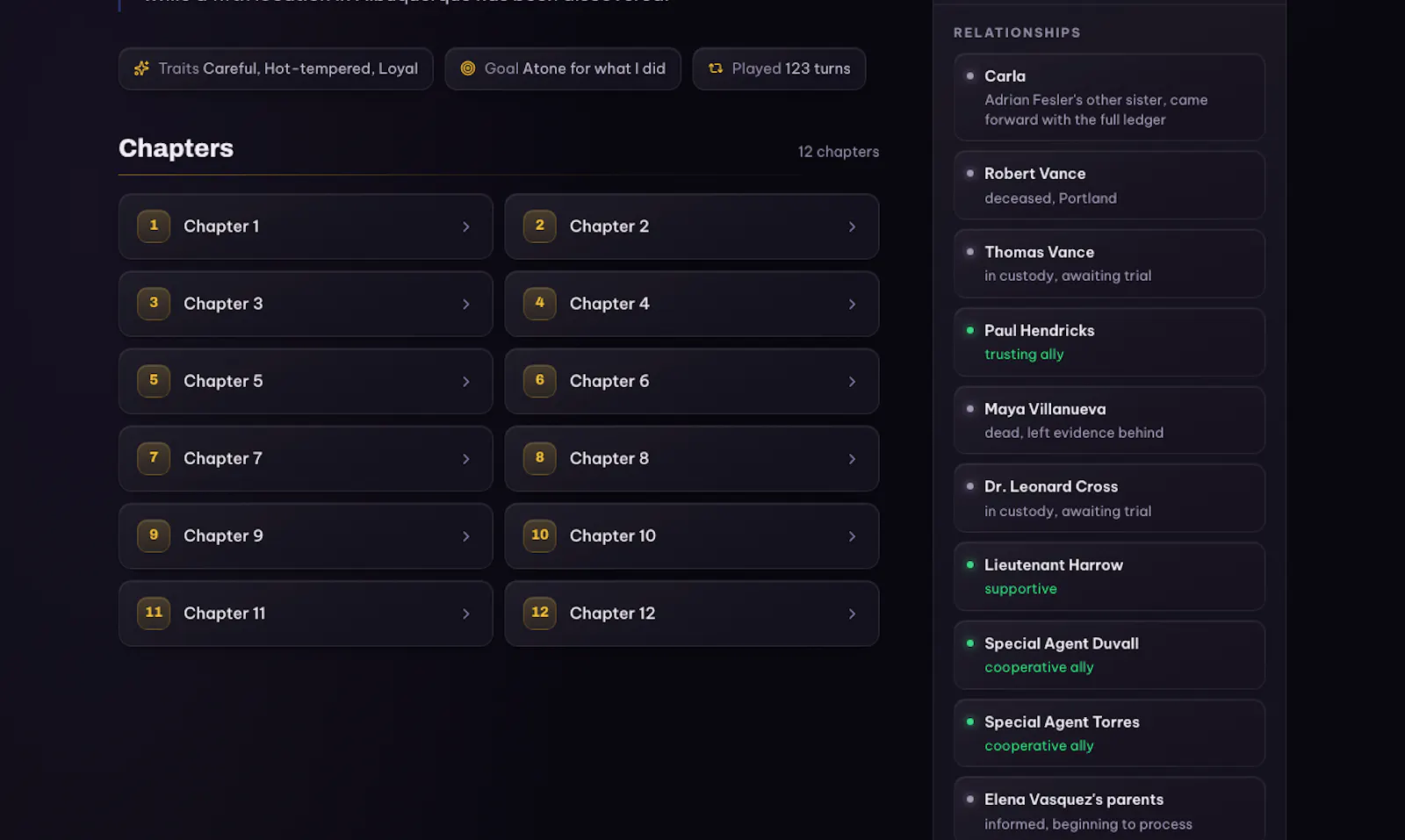Click the Goal target icon

468,68
